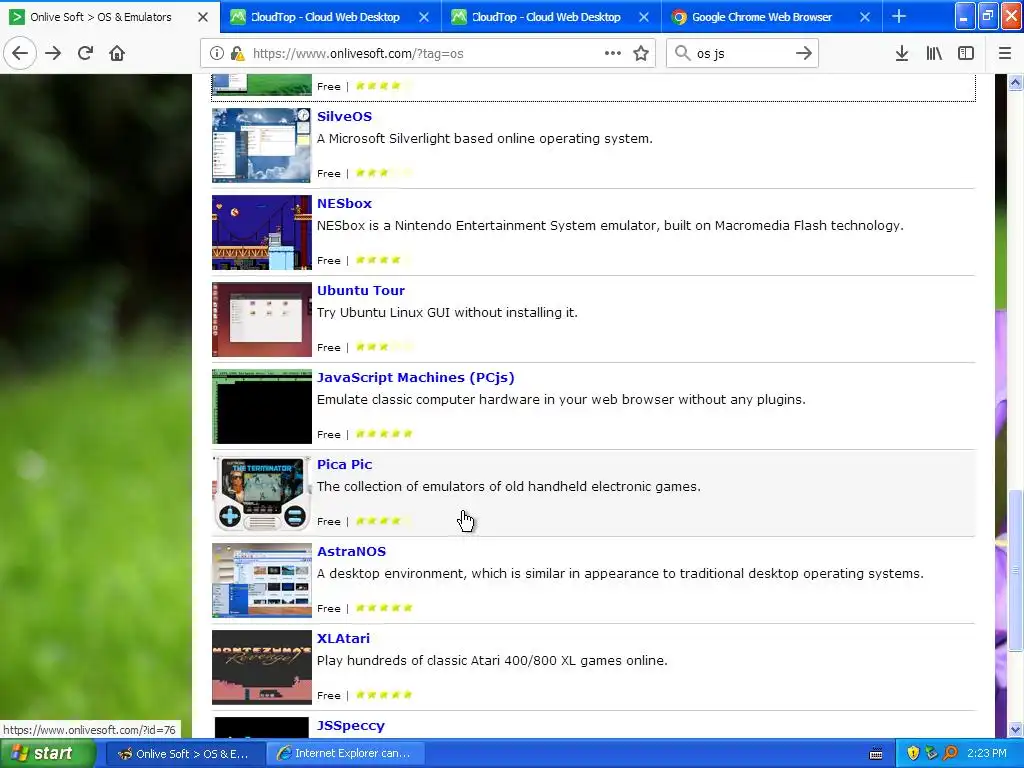
Task: Open the browser hamburger menu
Action: (1004, 54)
